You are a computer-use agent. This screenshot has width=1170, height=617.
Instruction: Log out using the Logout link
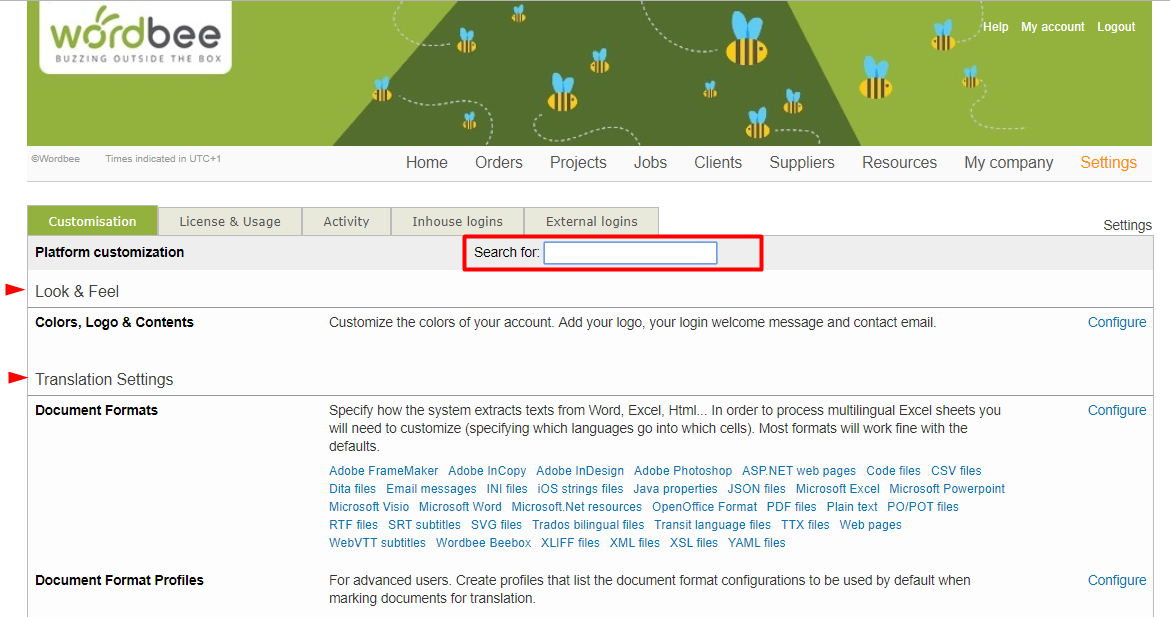tap(1116, 27)
